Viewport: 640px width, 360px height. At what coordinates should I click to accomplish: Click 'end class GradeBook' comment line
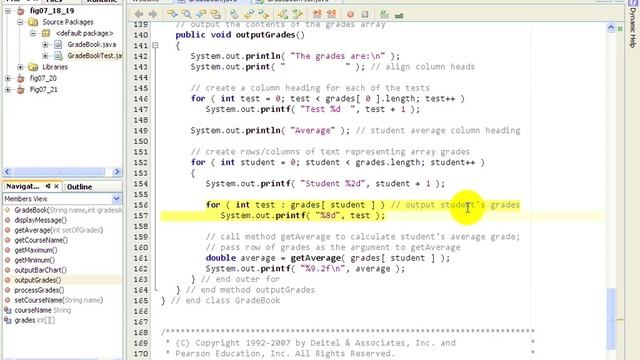tap(220, 300)
